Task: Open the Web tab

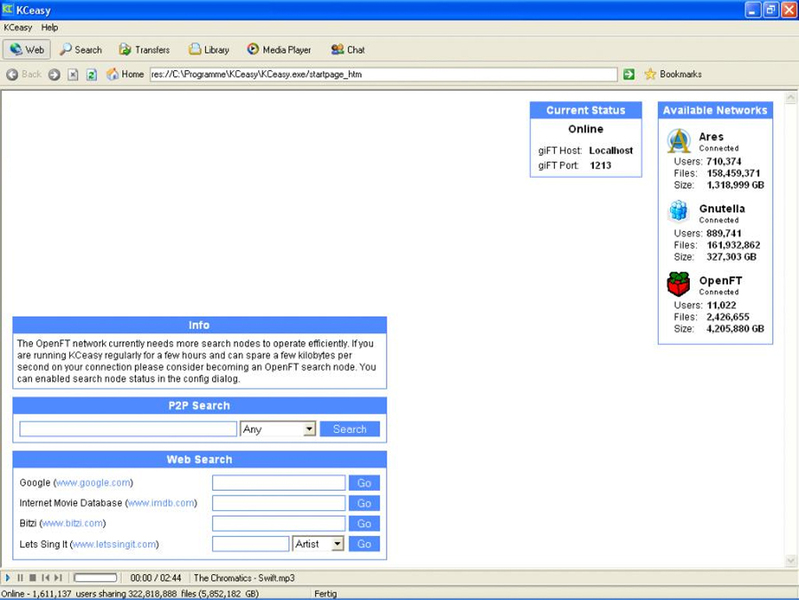Action: [27, 49]
